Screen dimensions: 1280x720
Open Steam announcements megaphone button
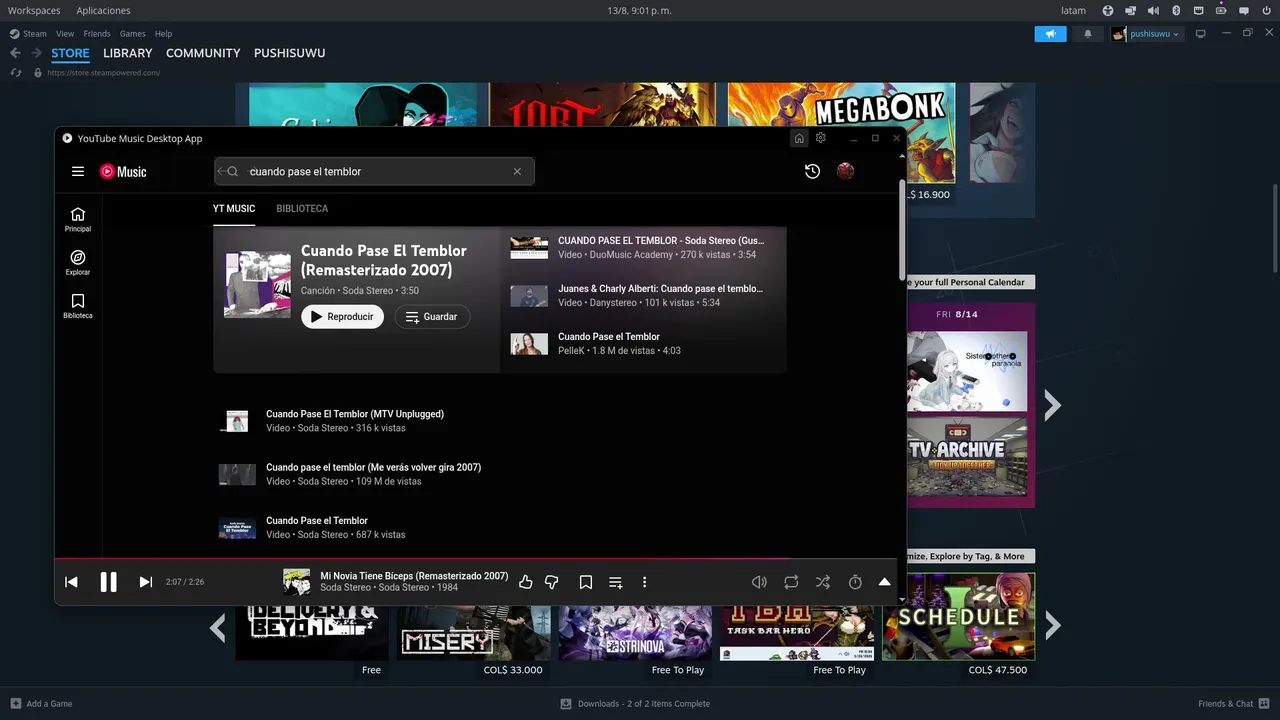[x=1050, y=34]
